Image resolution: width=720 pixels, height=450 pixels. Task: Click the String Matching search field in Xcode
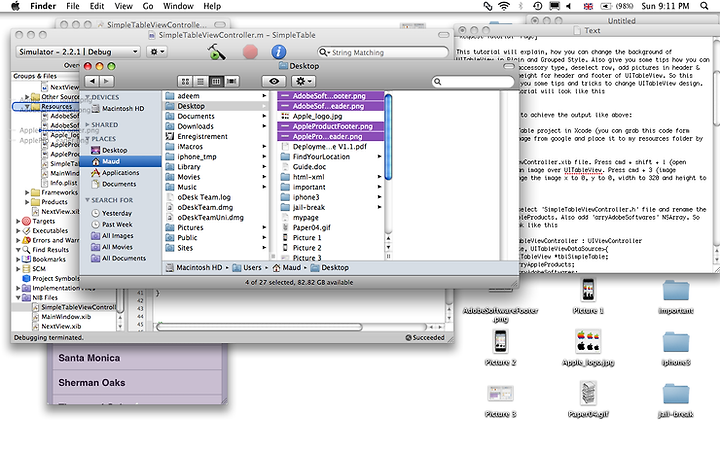(382, 52)
